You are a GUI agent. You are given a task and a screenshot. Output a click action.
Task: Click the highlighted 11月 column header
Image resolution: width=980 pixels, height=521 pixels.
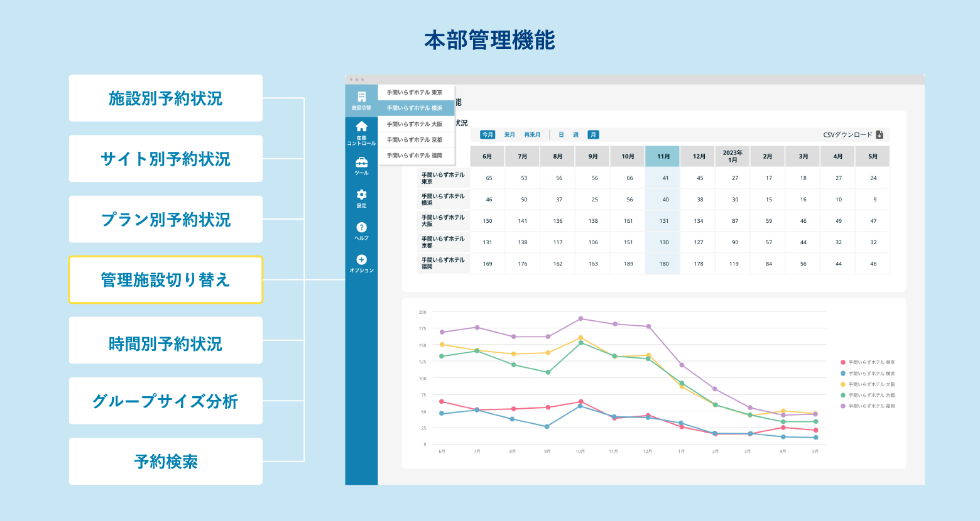click(662, 157)
